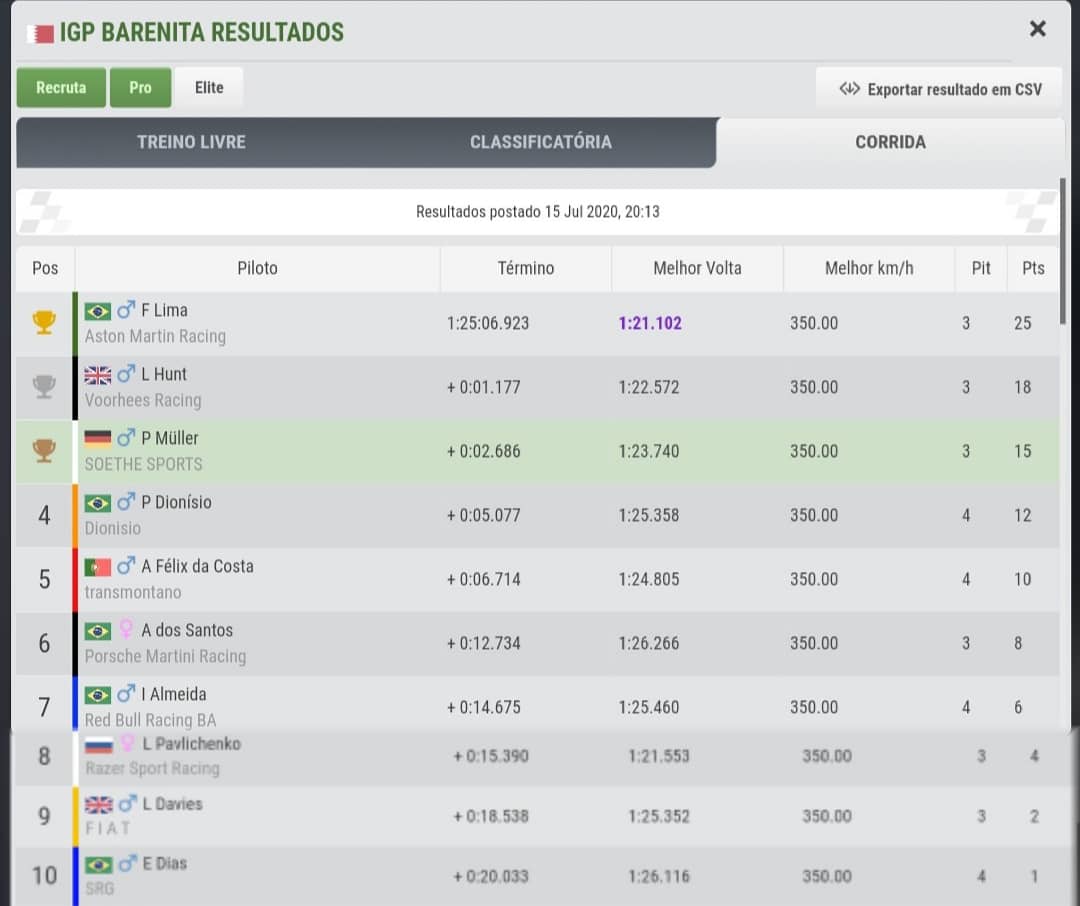Image resolution: width=1080 pixels, height=906 pixels.
Task: Open driver F Lima's name
Action: 165,311
